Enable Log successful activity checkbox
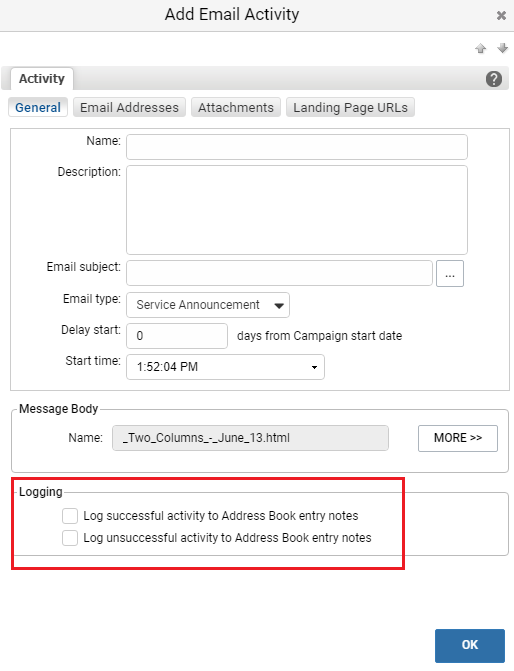The image size is (514, 671). coord(70,516)
